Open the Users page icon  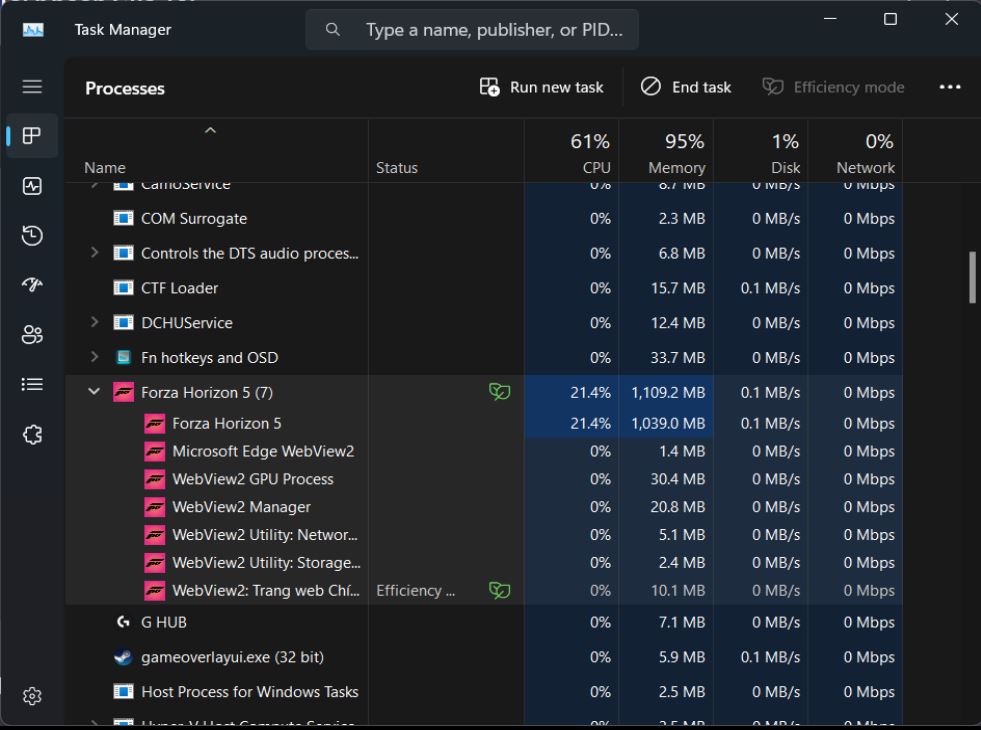[32, 336]
